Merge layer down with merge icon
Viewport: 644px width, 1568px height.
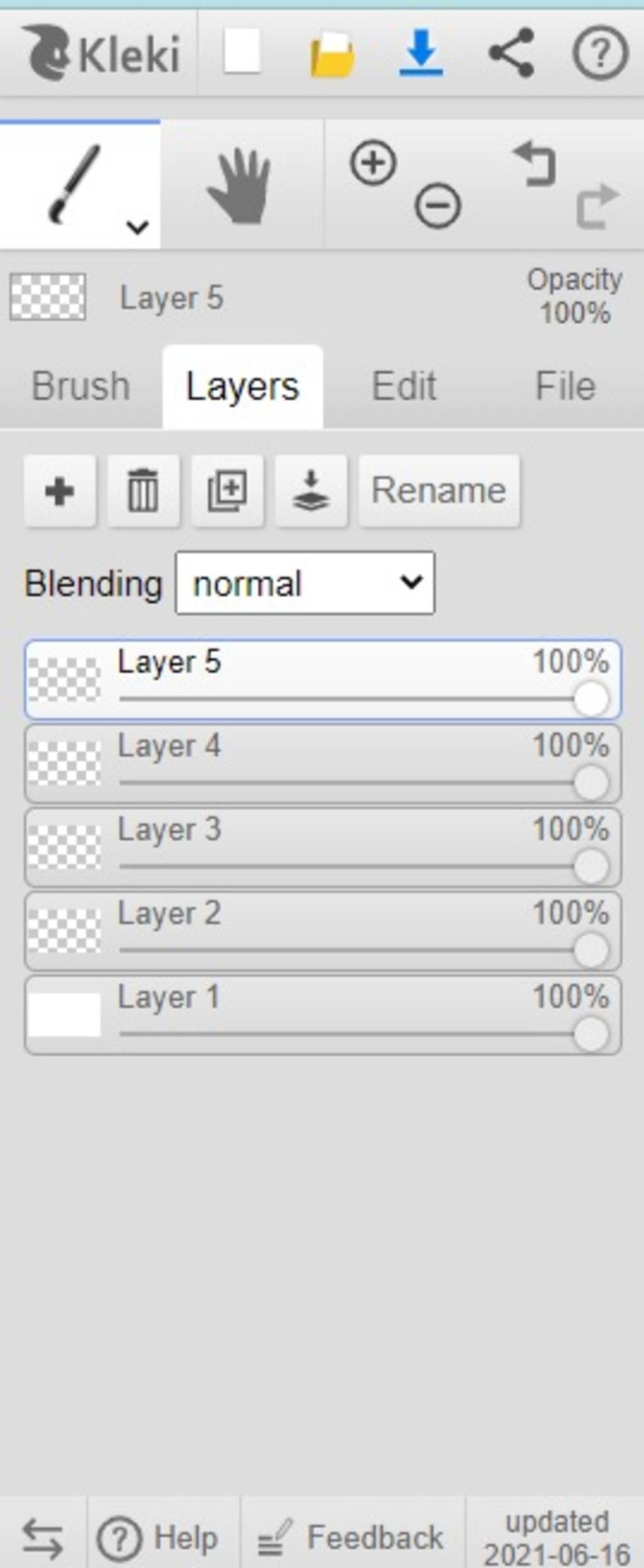click(311, 491)
